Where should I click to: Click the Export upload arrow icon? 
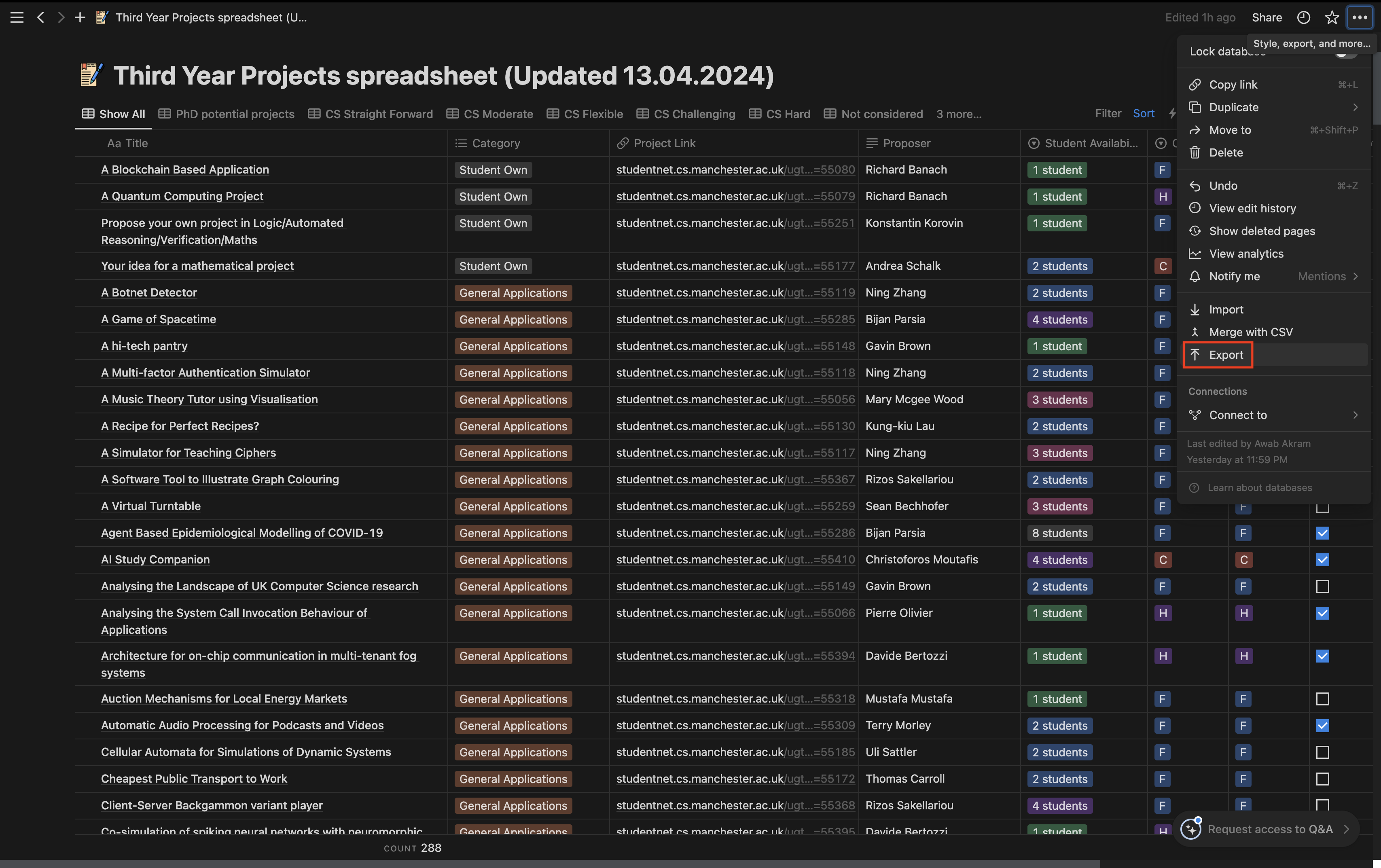pyautogui.click(x=1195, y=355)
